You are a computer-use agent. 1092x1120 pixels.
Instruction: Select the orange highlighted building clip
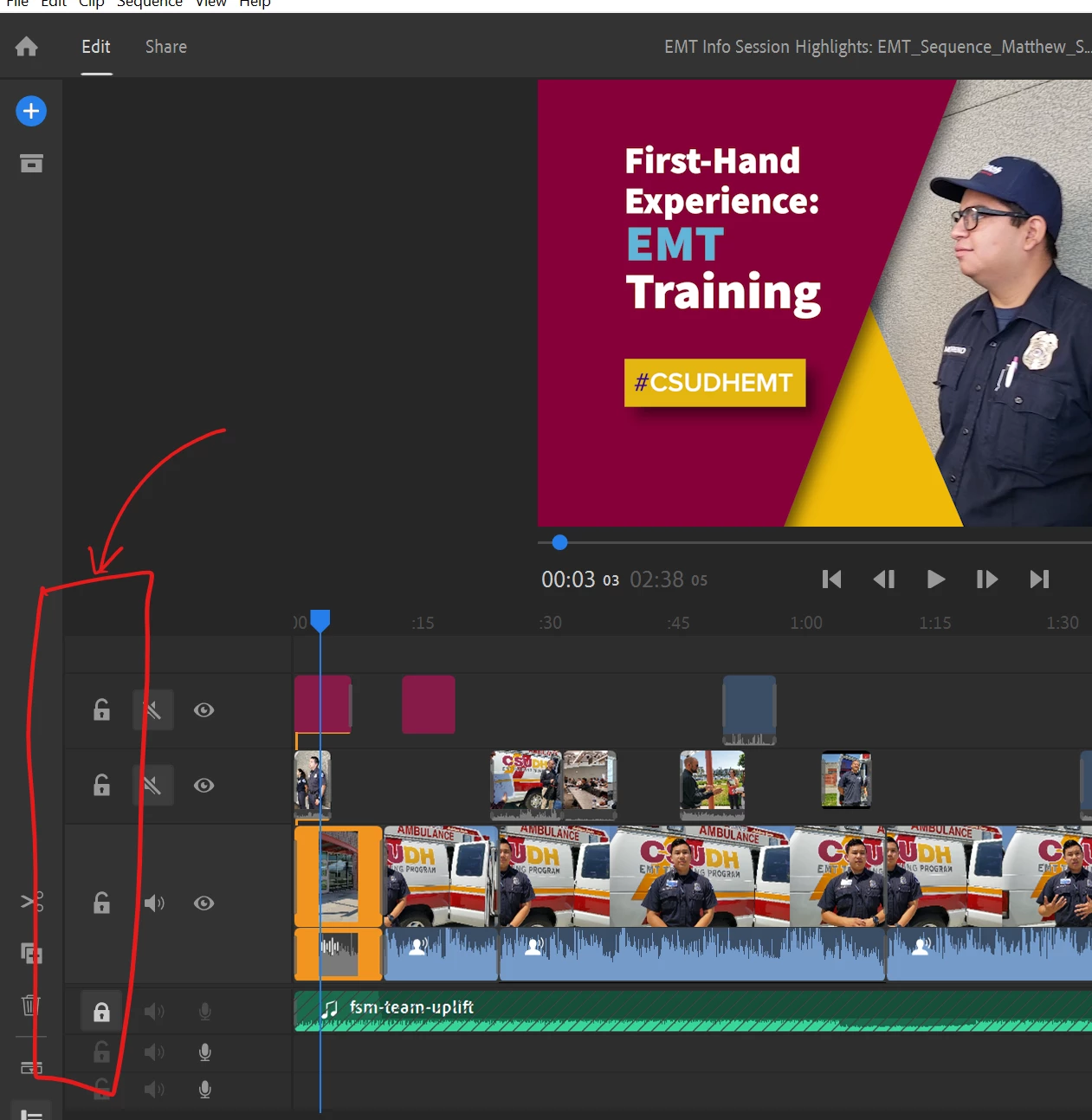point(339,876)
